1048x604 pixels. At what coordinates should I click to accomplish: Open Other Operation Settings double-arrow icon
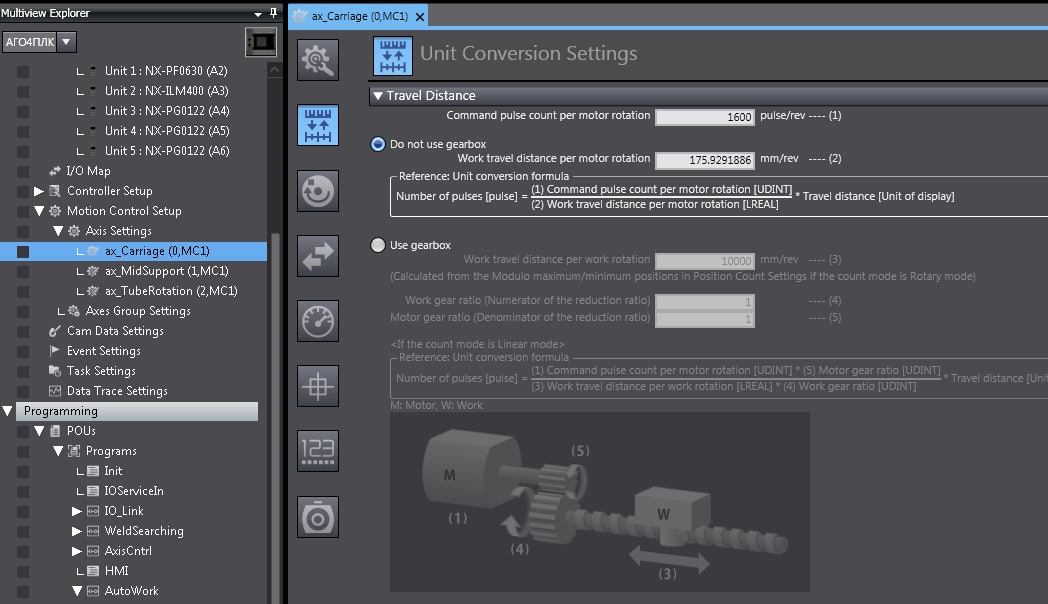317,255
